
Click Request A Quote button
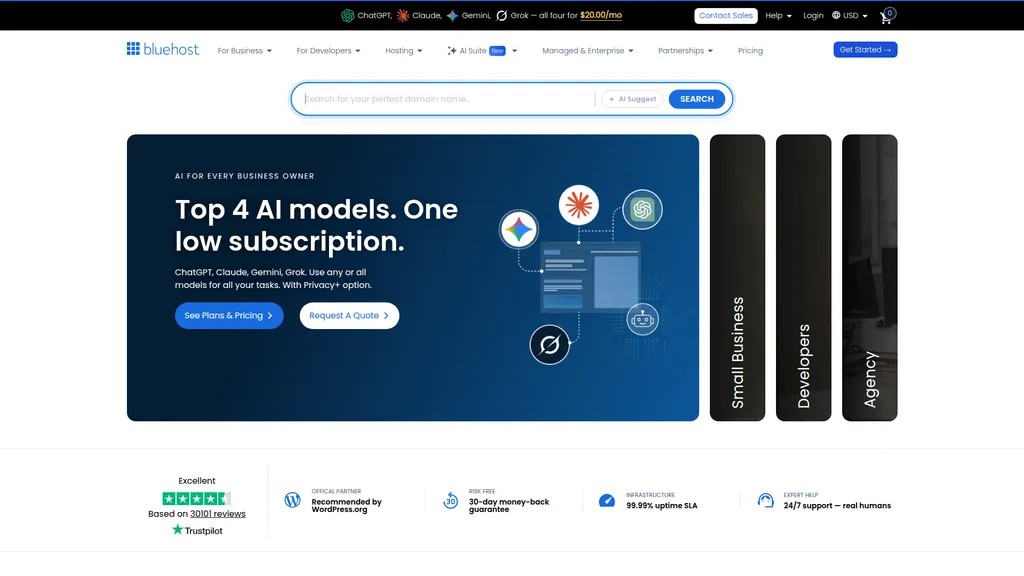click(349, 315)
